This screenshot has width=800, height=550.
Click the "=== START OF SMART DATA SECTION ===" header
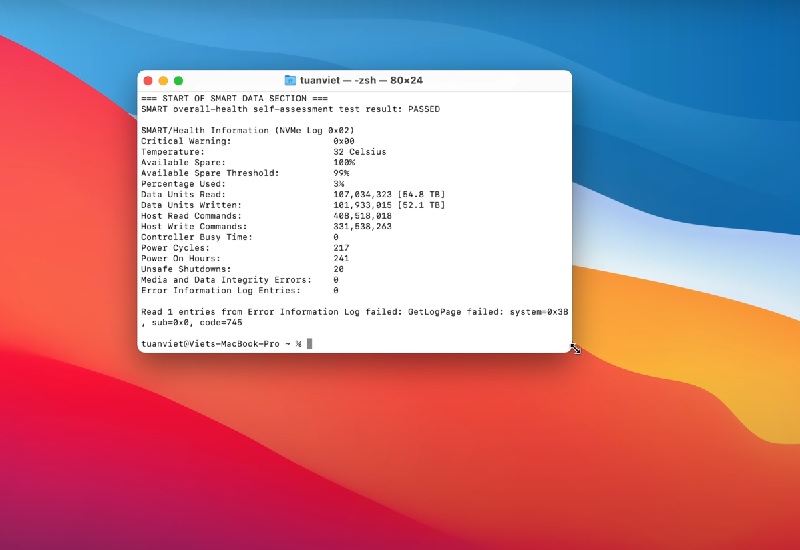tap(234, 98)
